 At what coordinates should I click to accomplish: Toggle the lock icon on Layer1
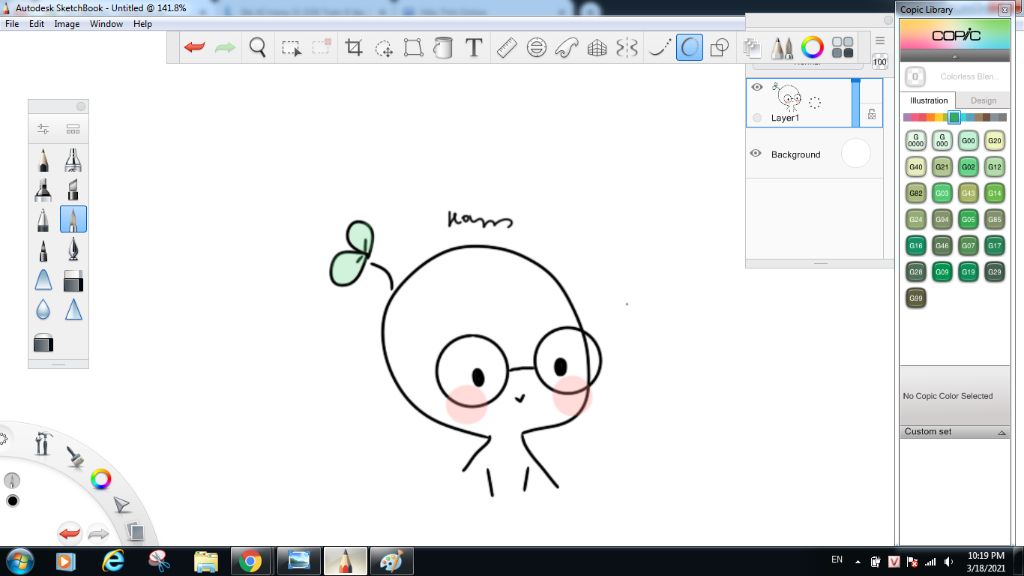click(872, 114)
